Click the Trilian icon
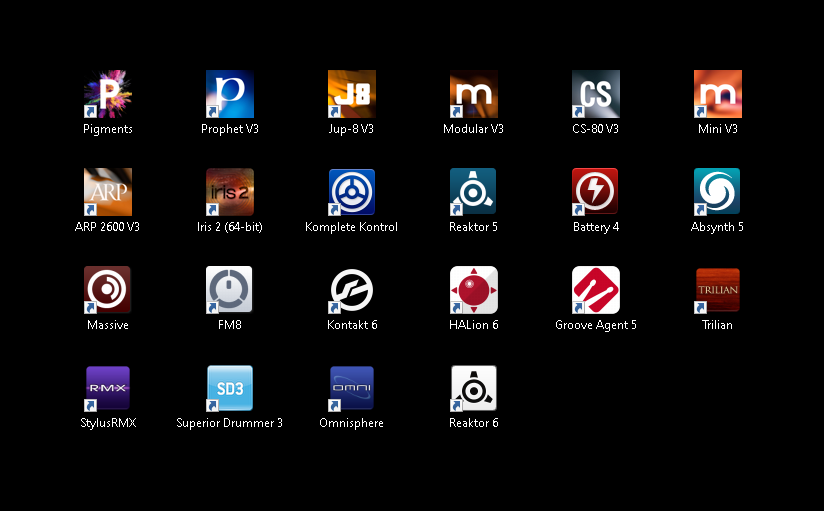This screenshot has width=824, height=511. (717, 290)
